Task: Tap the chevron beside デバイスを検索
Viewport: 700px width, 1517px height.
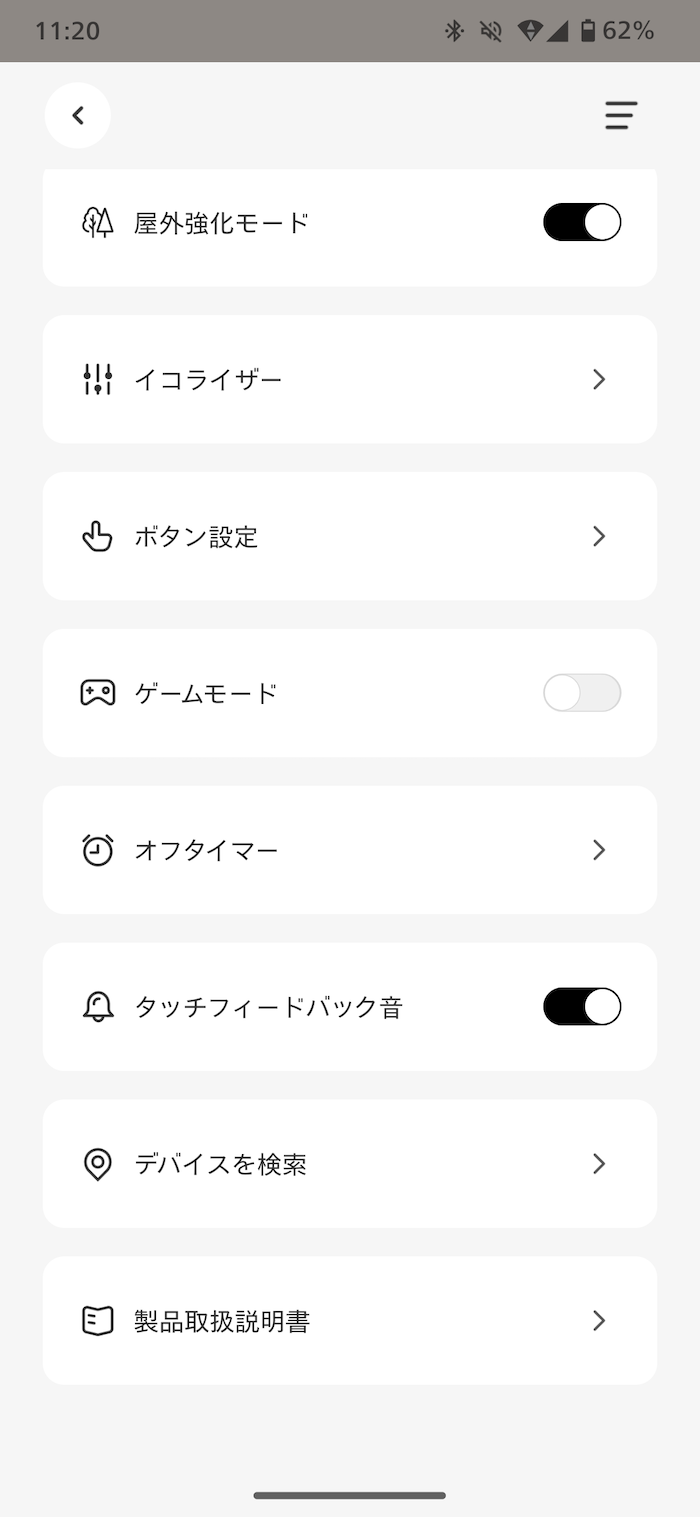Action: (x=599, y=1164)
